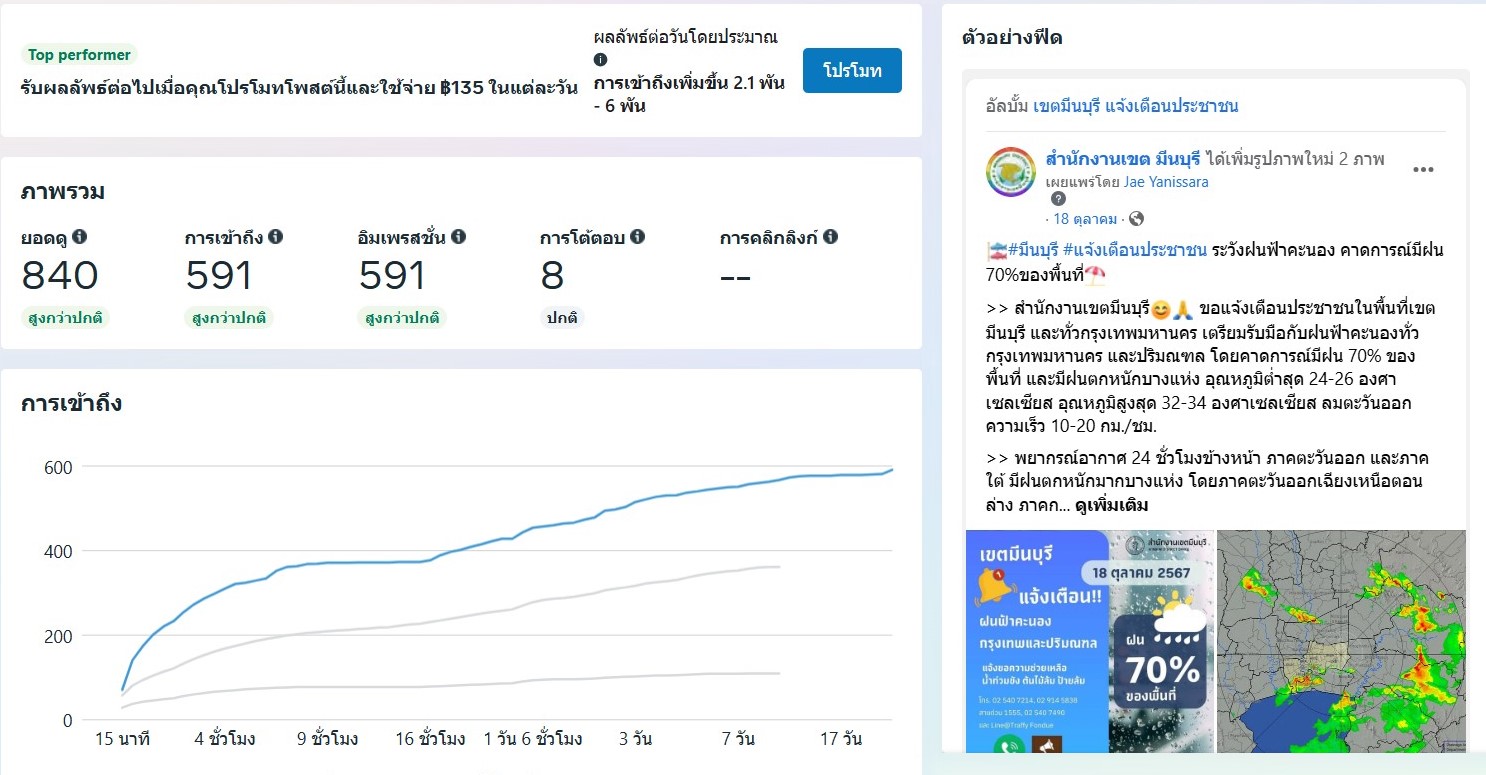Click the info icon next to การโต้ตอบ
This screenshot has height=775, width=1486.
pyautogui.click(x=637, y=237)
